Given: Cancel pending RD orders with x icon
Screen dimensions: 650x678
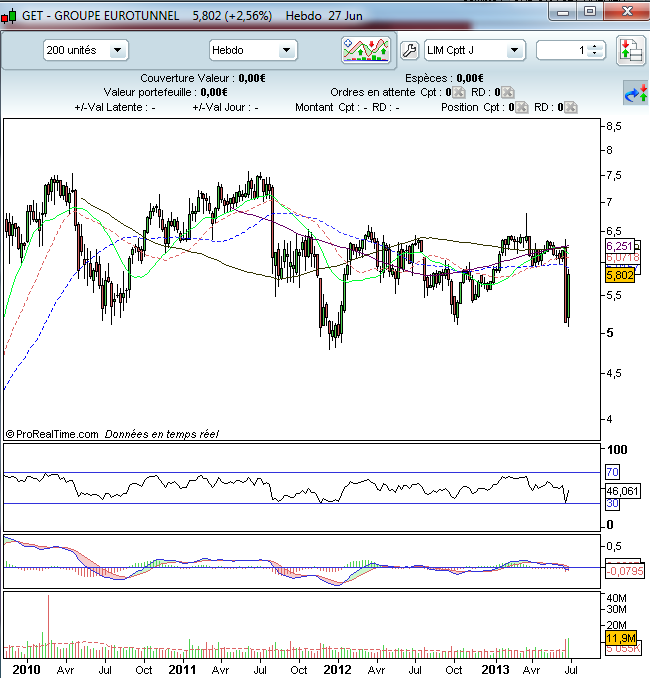Looking at the screenshot, I should coord(508,92).
